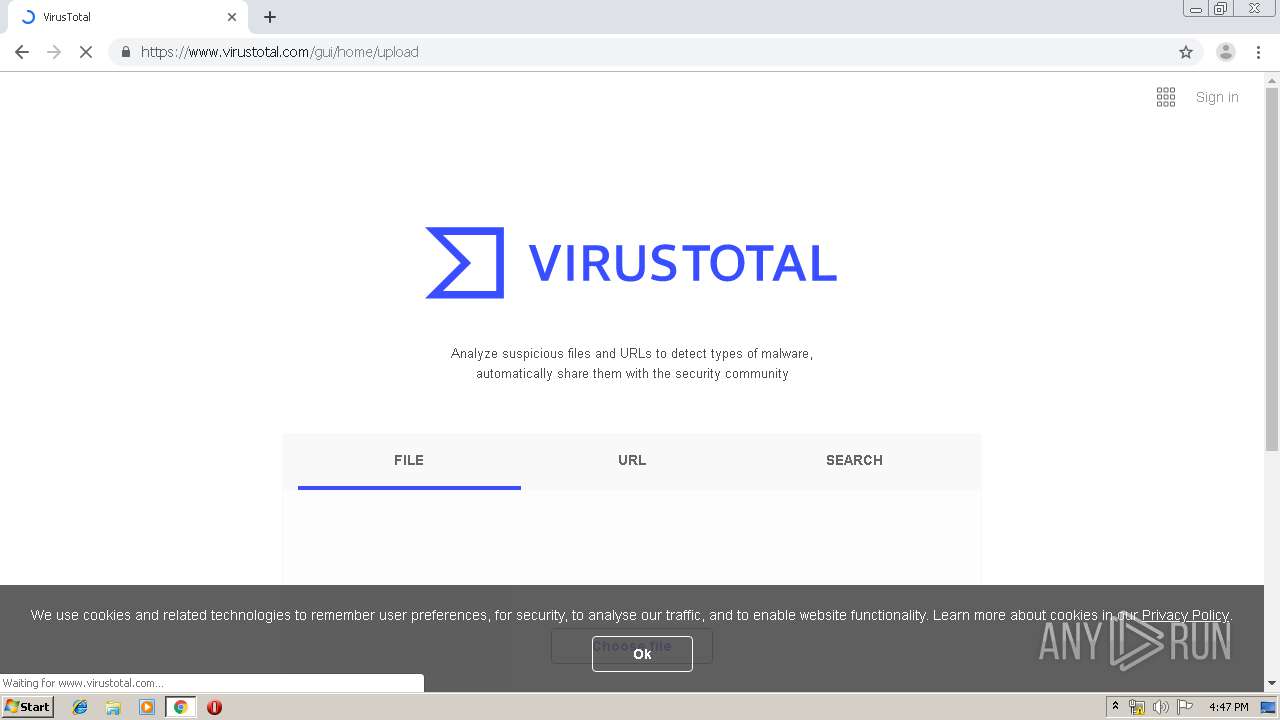View site information via padlock icon

coord(125,52)
